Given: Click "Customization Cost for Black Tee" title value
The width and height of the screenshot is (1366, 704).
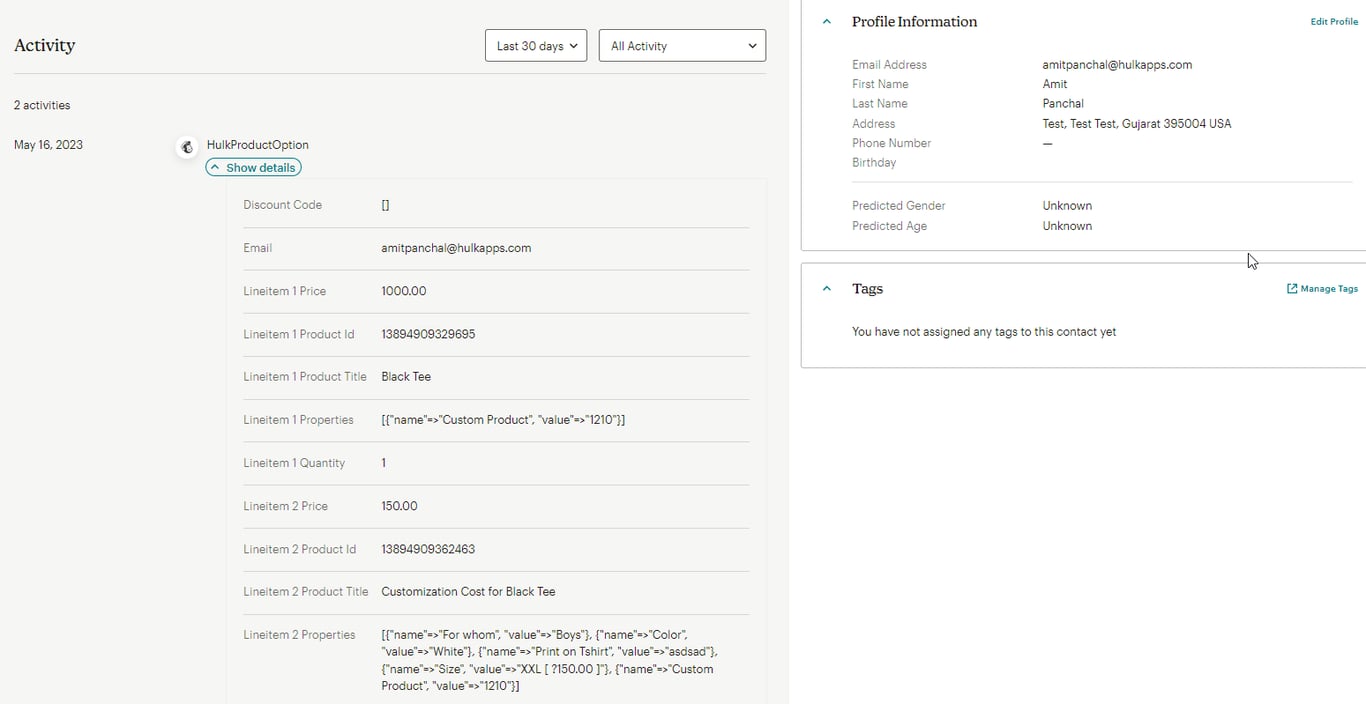Looking at the screenshot, I should tap(468, 592).
